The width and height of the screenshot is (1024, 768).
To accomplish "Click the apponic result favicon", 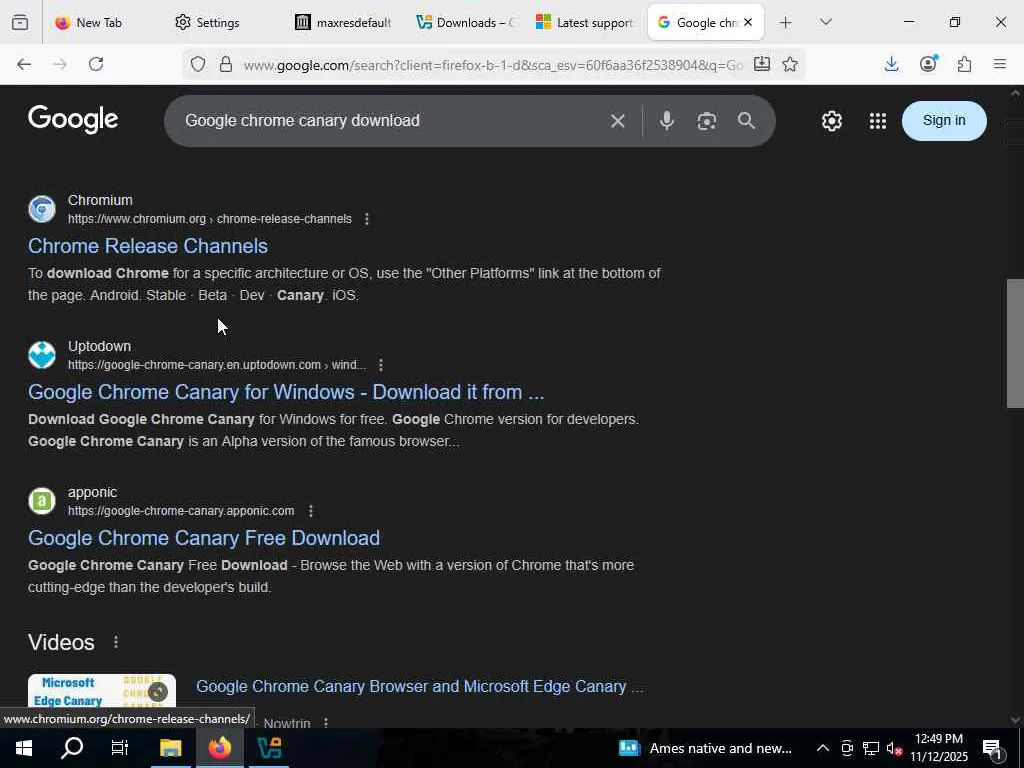I will 42,501.
